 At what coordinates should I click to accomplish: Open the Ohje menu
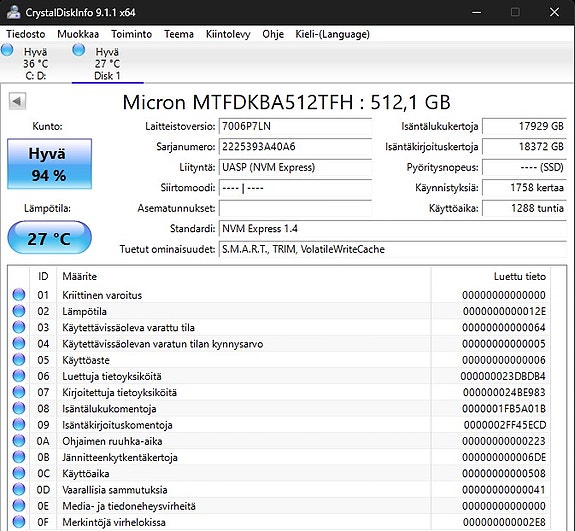(x=273, y=34)
